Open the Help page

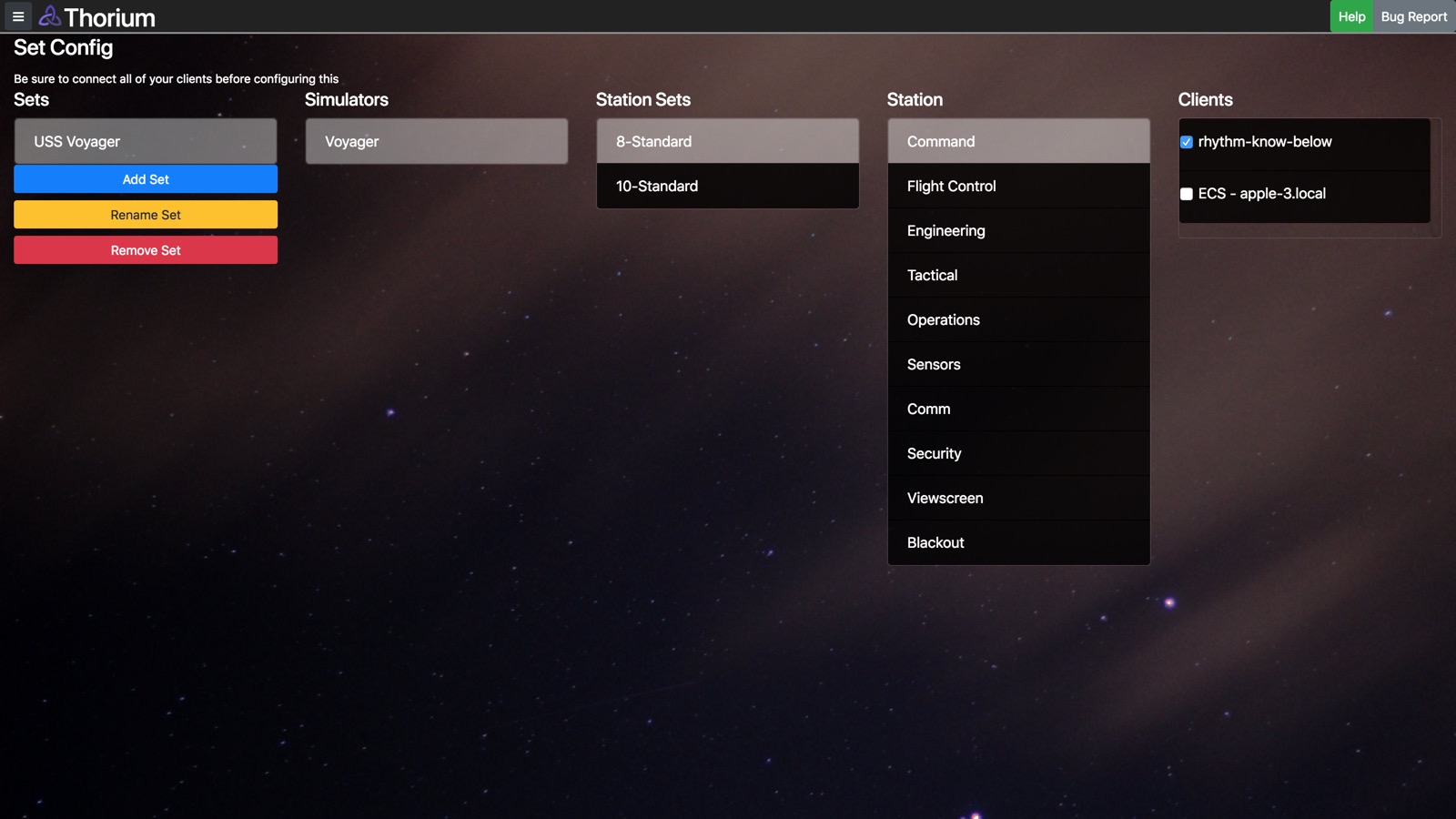click(1351, 16)
